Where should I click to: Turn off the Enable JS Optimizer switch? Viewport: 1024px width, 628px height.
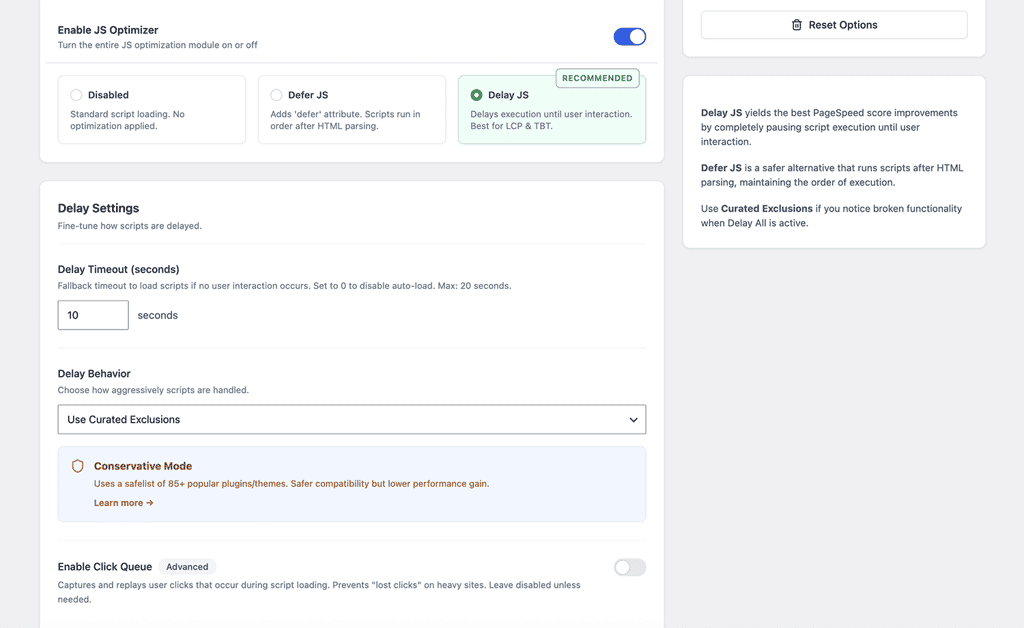click(630, 37)
